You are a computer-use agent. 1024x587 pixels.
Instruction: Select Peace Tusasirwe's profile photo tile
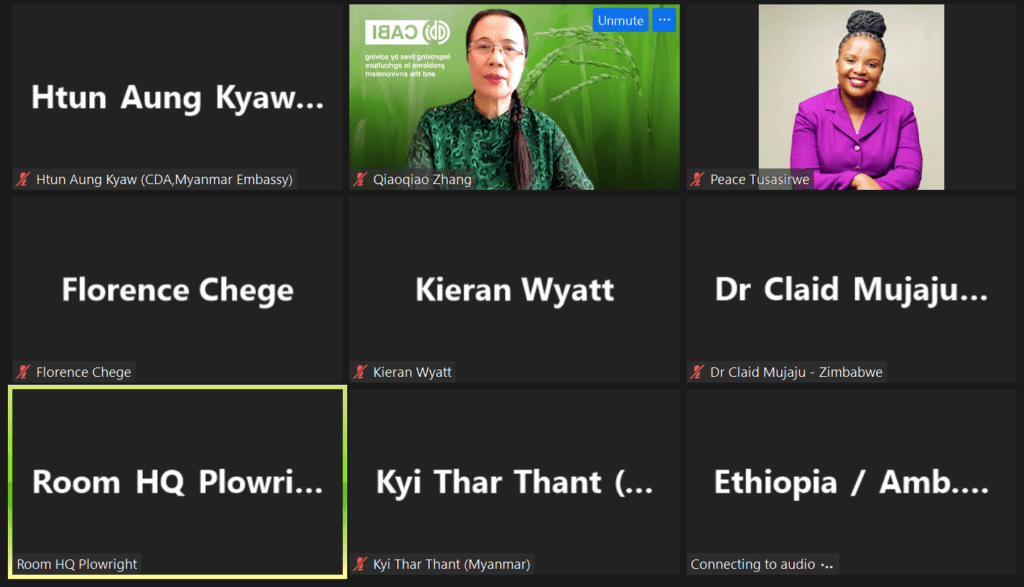[x=851, y=97]
